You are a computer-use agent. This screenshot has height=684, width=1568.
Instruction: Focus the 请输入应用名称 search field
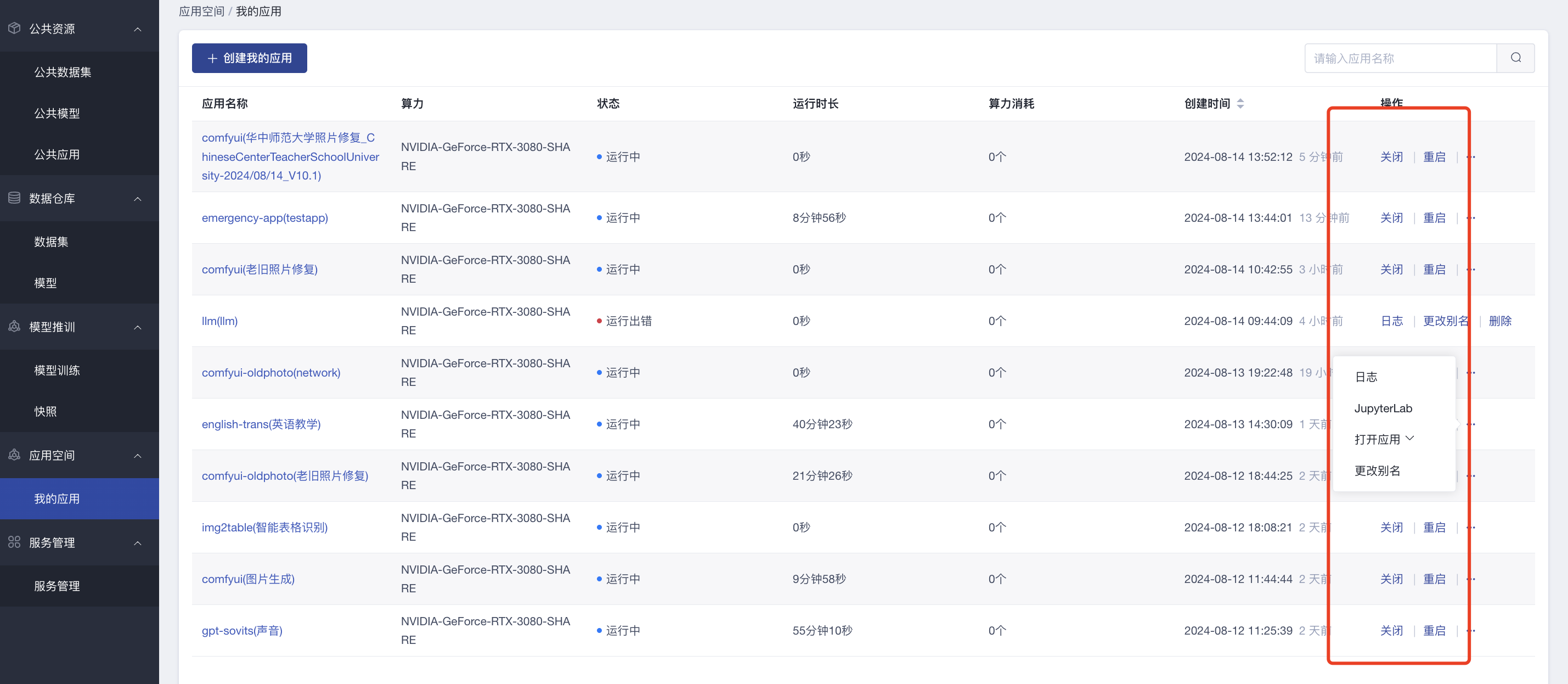[1400, 58]
